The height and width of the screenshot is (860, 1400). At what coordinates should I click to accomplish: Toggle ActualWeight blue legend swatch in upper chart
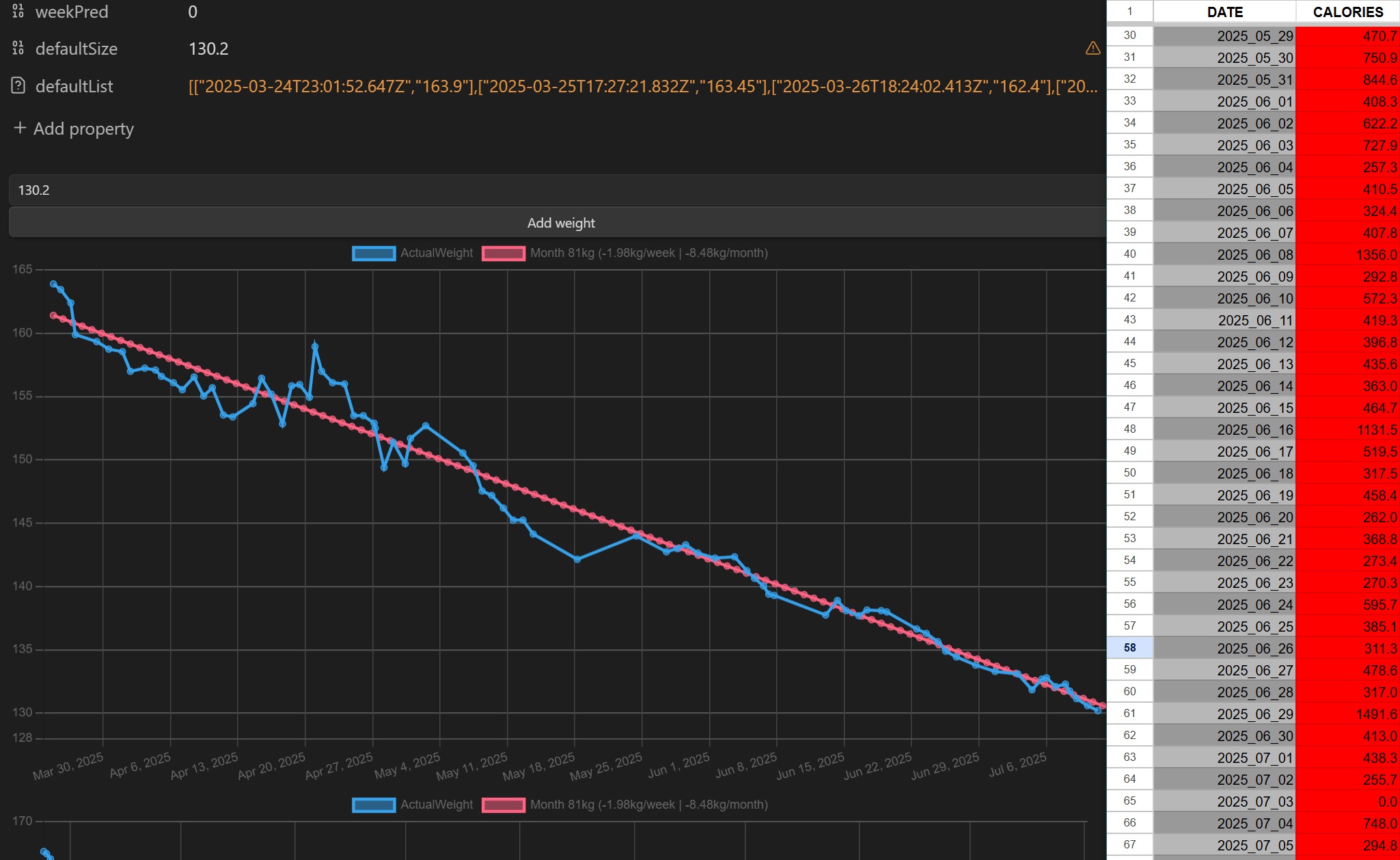point(374,254)
